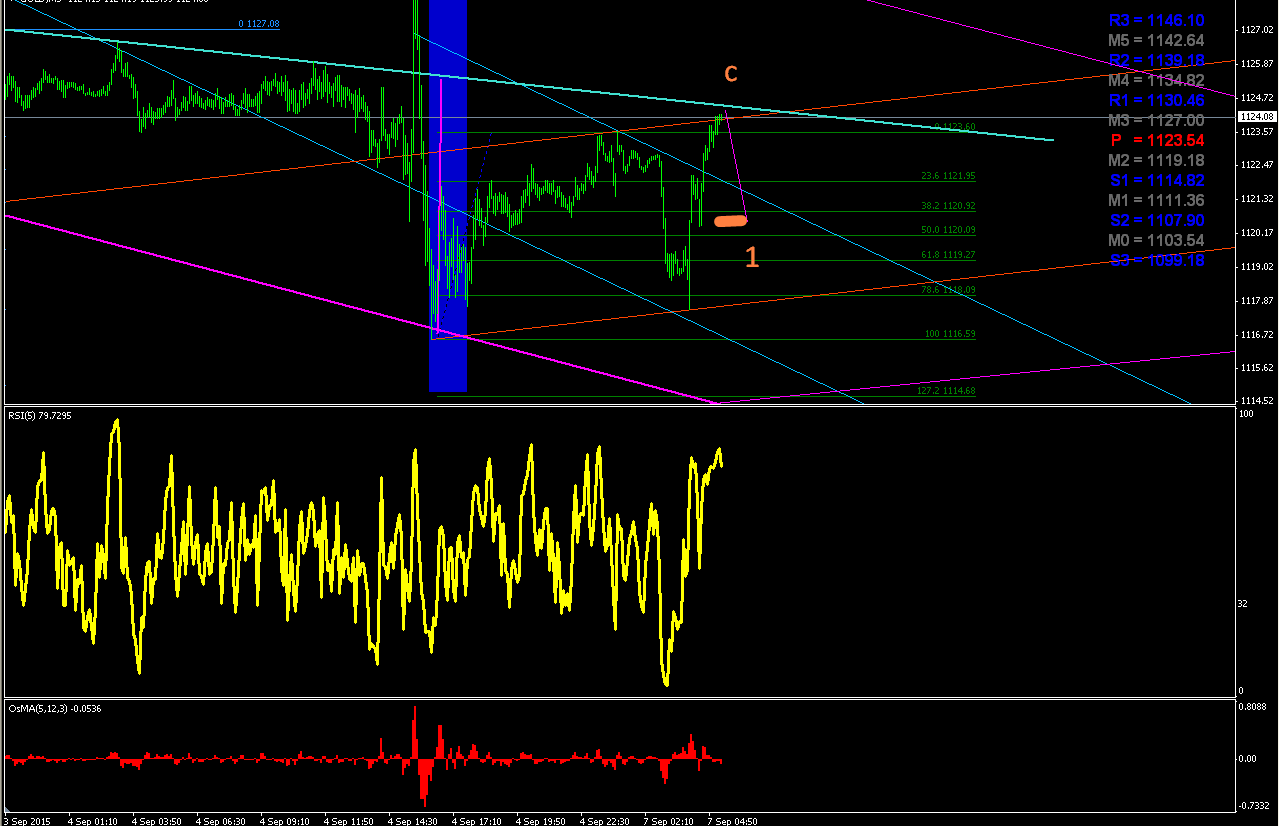Click the 4 Sep 01:10 time label
This screenshot has height=826, width=1279.
(93, 821)
